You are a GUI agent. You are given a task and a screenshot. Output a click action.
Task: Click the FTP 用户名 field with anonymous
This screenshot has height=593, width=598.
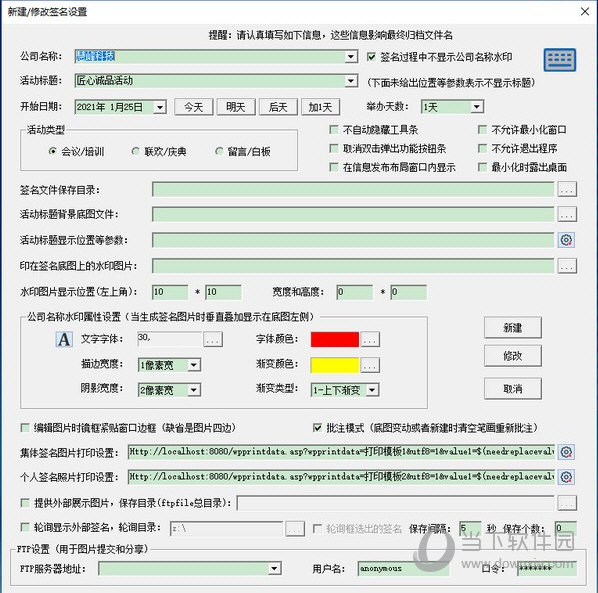[403, 569]
